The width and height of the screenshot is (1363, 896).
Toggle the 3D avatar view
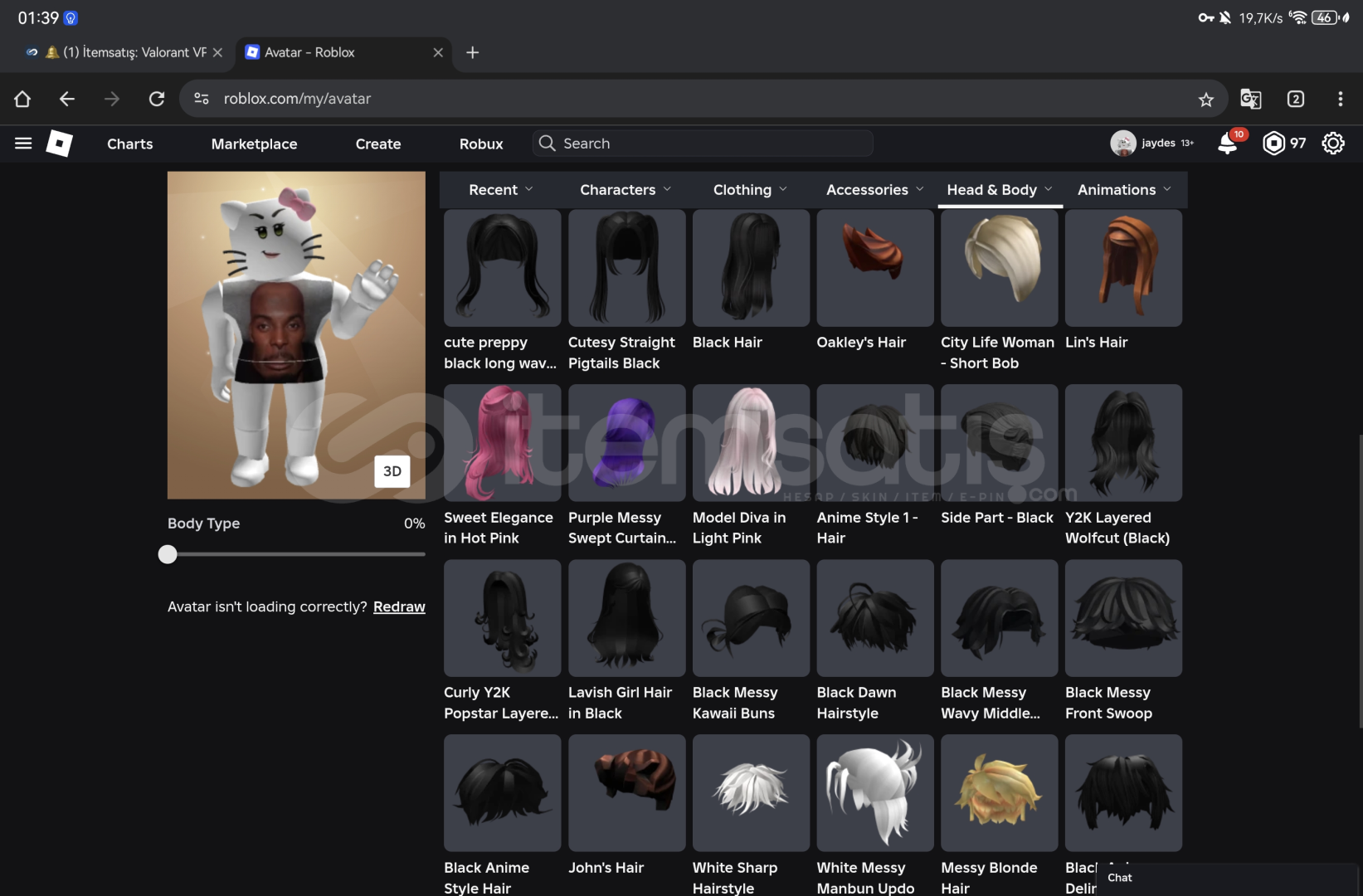pyautogui.click(x=392, y=471)
